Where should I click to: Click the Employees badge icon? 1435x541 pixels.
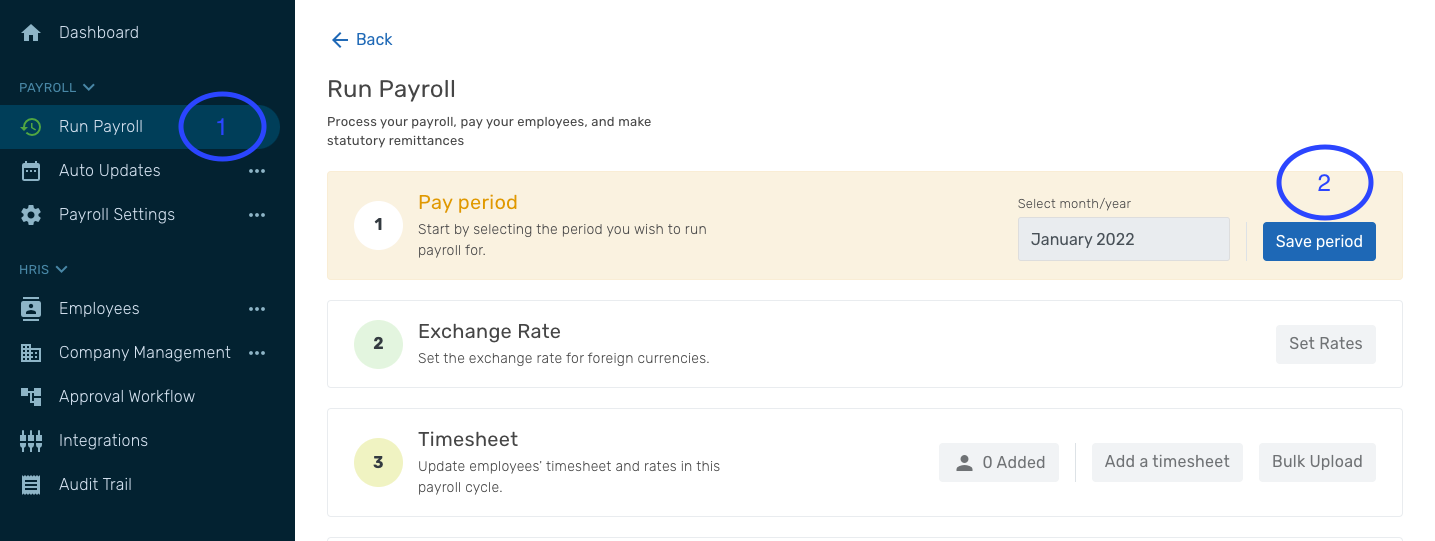coord(31,309)
